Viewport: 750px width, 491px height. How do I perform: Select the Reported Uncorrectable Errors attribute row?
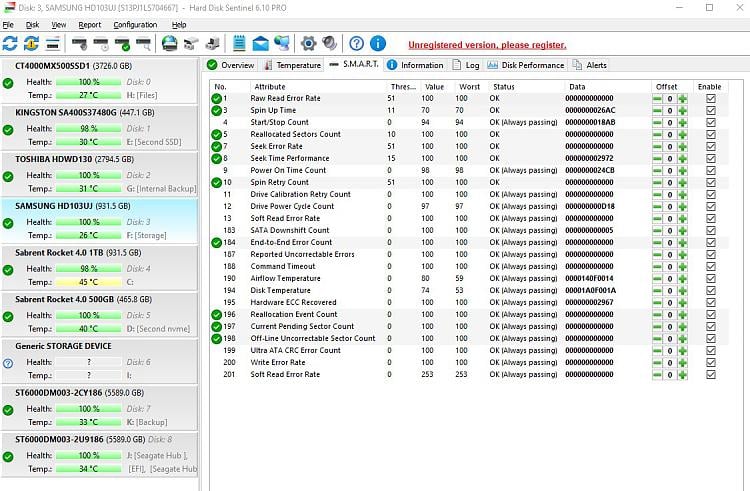469,254
